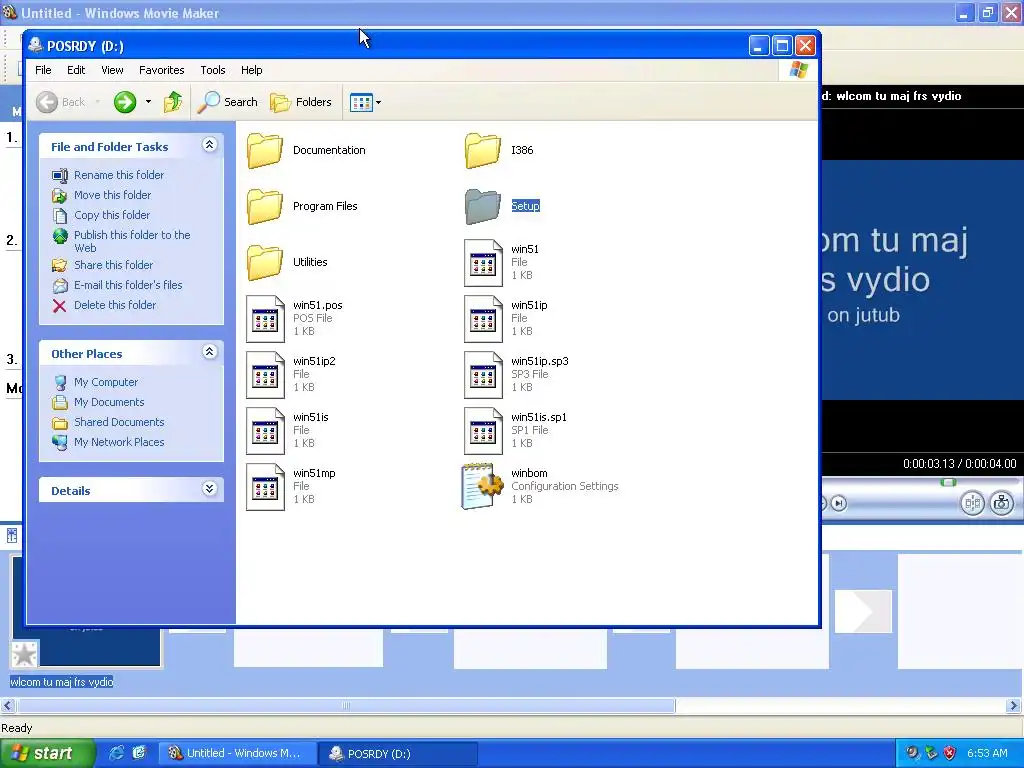Click the storyboard transition arrow placeholder

863,611
